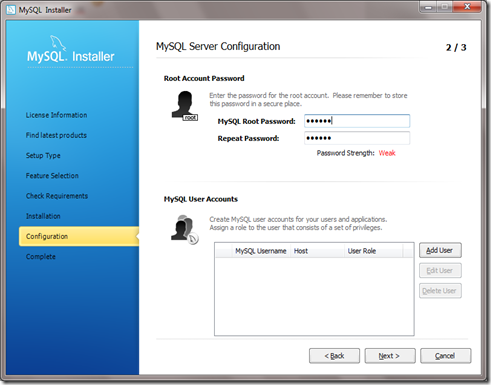Select the License Information step
The width and height of the screenshot is (491, 385).
pos(56,115)
